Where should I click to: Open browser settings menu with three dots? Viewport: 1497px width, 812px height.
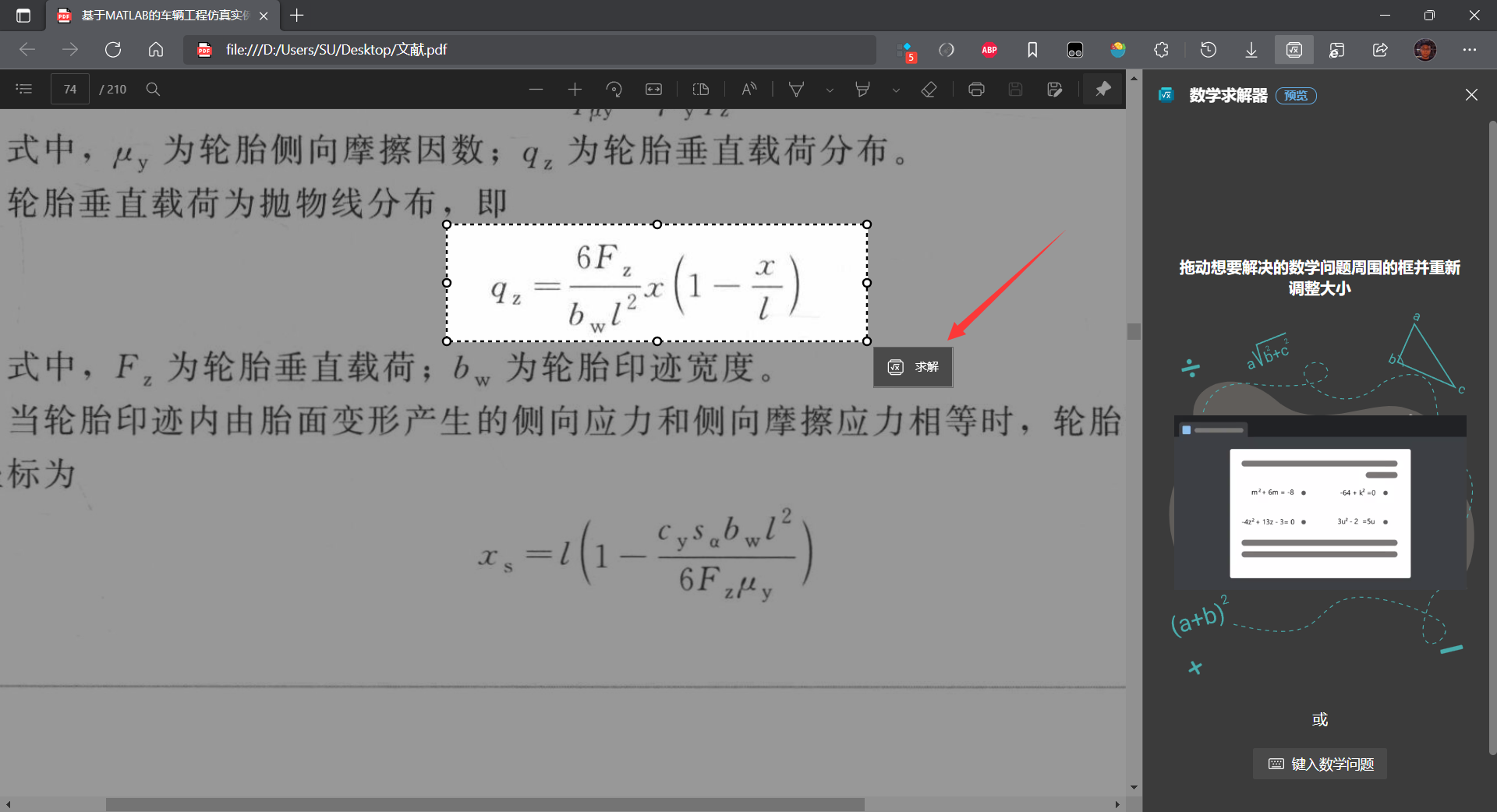click(1470, 49)
